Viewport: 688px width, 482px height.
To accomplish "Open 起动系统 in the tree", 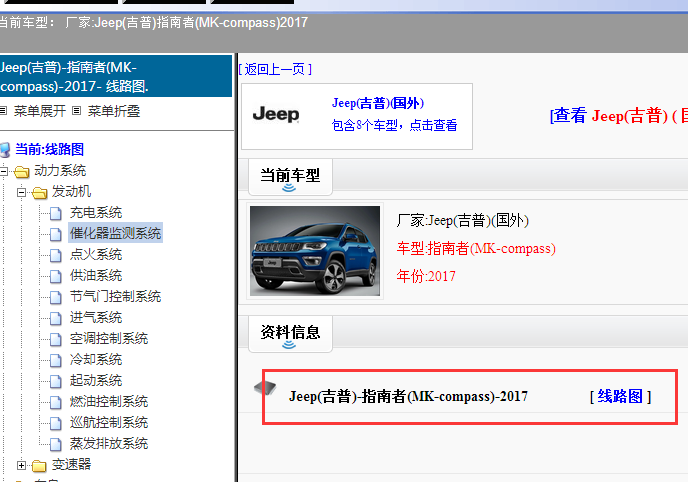I will point(96,380).
